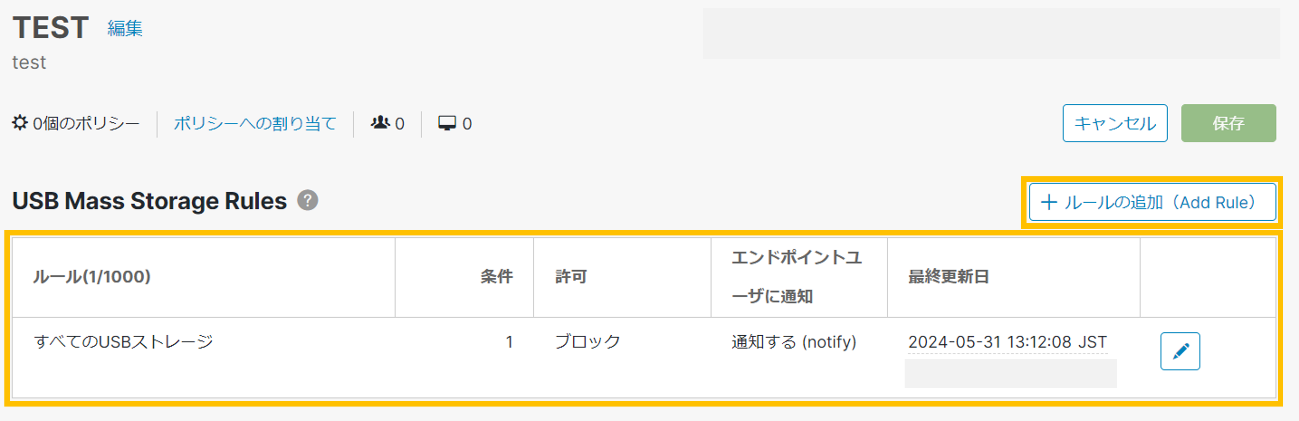Viewport: 1299px width, 421px height.
Task: Click the 通知する (notify) cell
Action: [x=794, y=342]
